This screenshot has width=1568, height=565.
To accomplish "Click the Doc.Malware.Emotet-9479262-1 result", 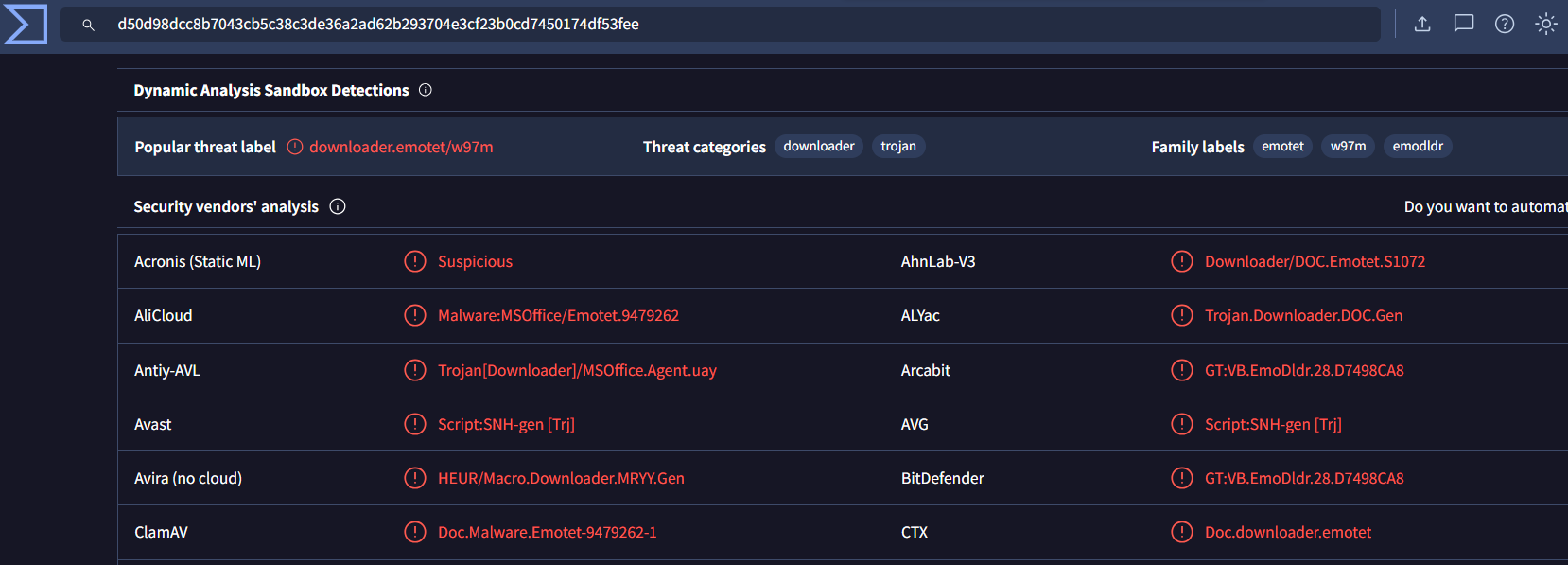I will click(x=547, y=532).
